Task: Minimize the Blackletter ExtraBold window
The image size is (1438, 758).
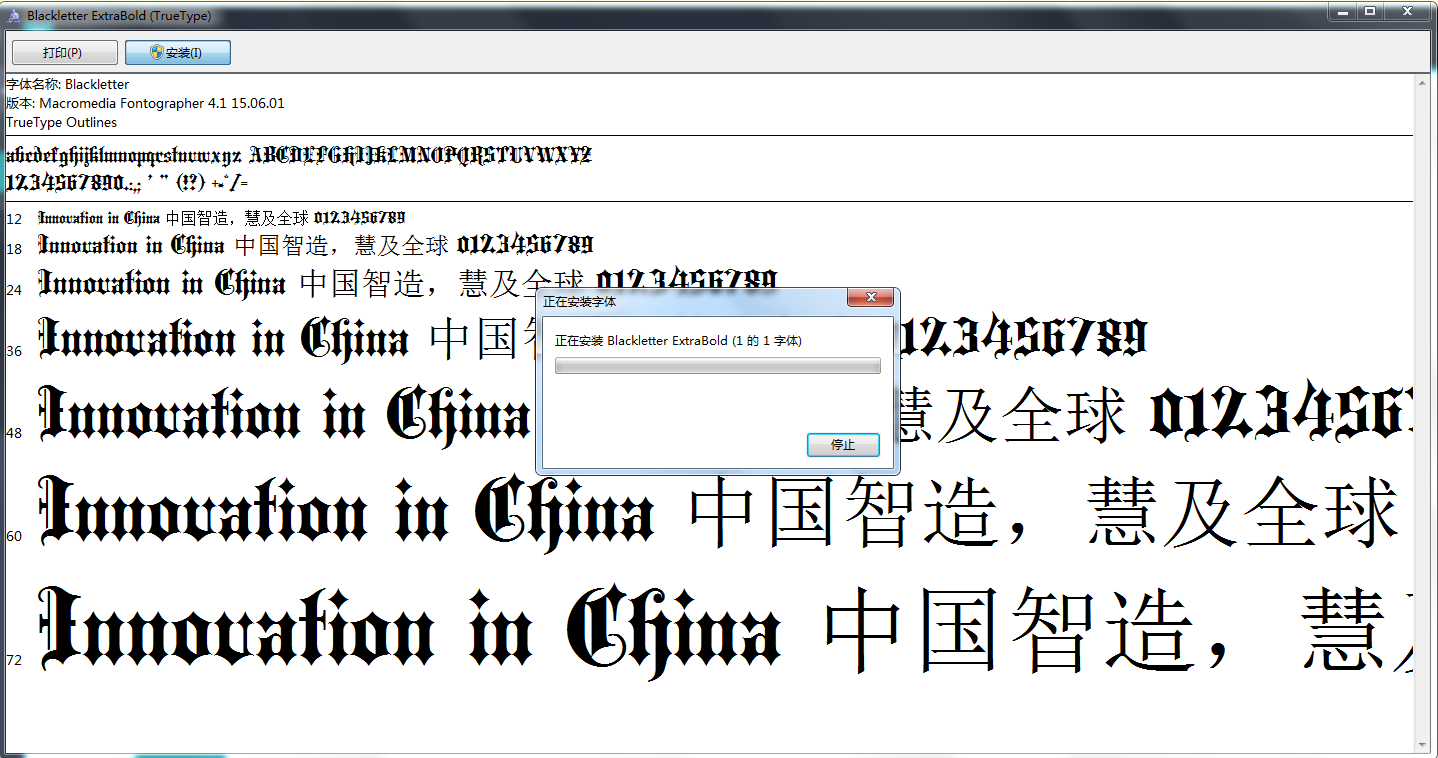Action: (x=1343, y=12)
